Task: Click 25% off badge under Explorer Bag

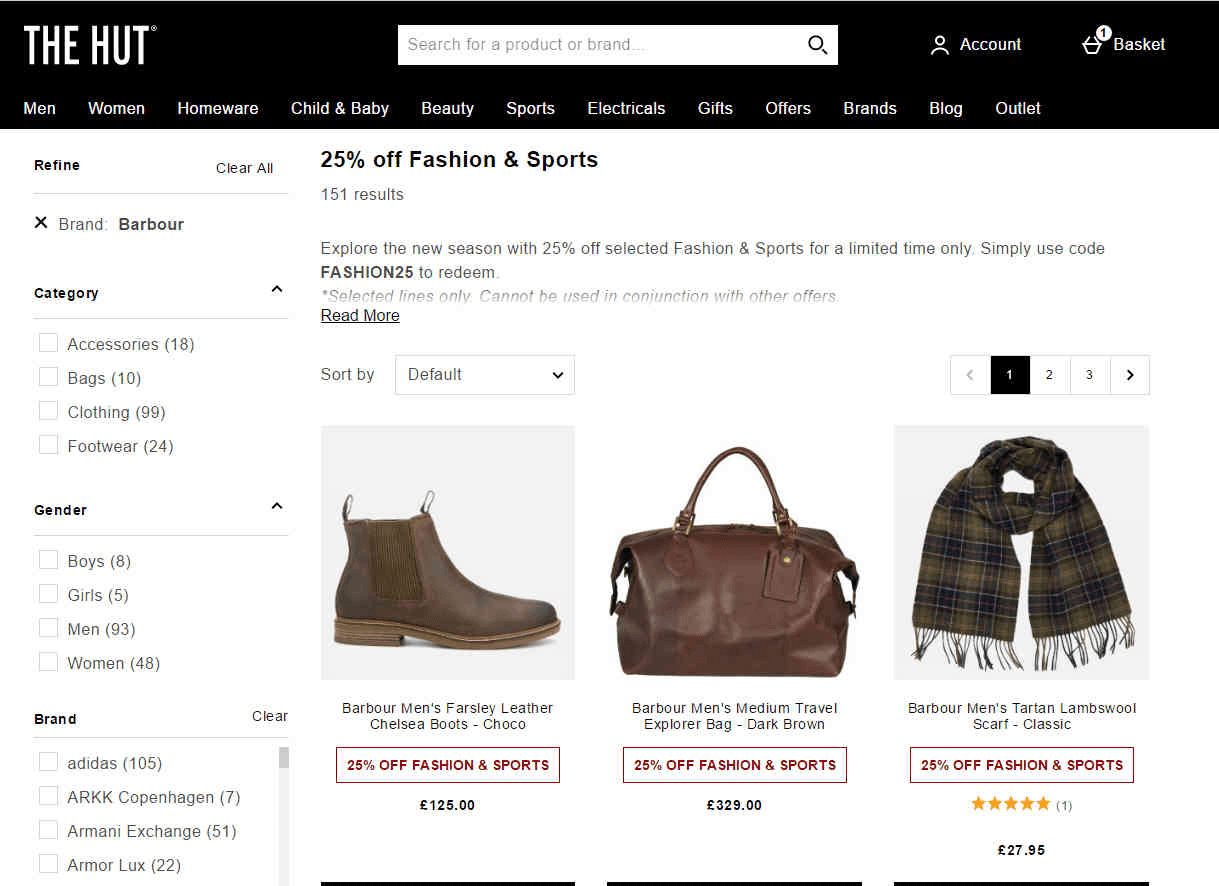Action: coord(735,765)
